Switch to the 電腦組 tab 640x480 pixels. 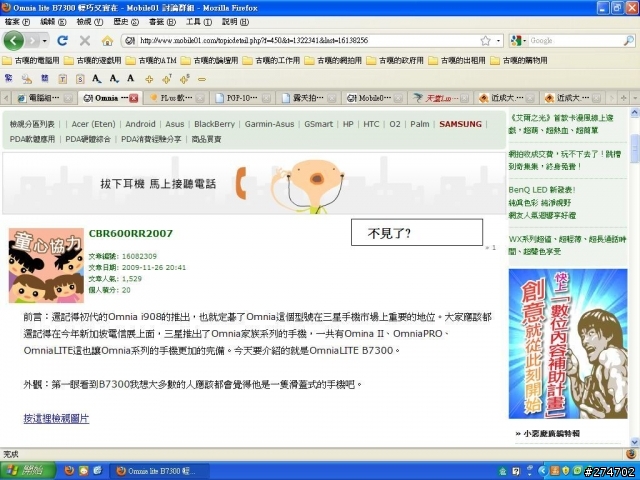coord(44,98)
